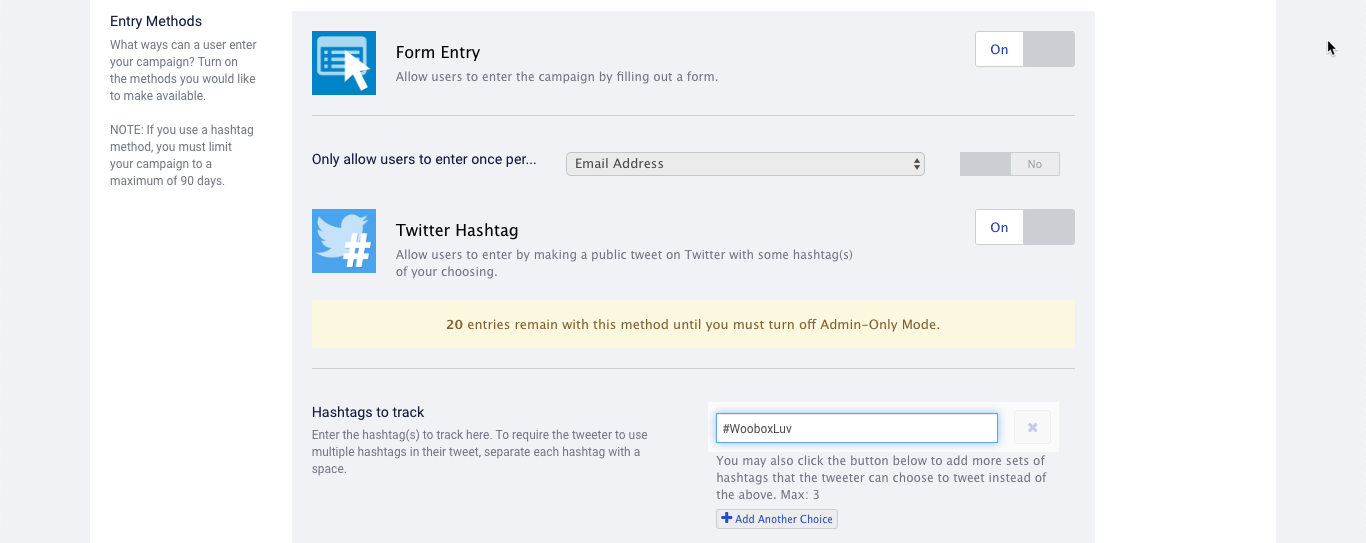The height and width of the screenshot is (543, 1366).
Task: Click the hashtag limit note under the field
Action: point(881,478)
